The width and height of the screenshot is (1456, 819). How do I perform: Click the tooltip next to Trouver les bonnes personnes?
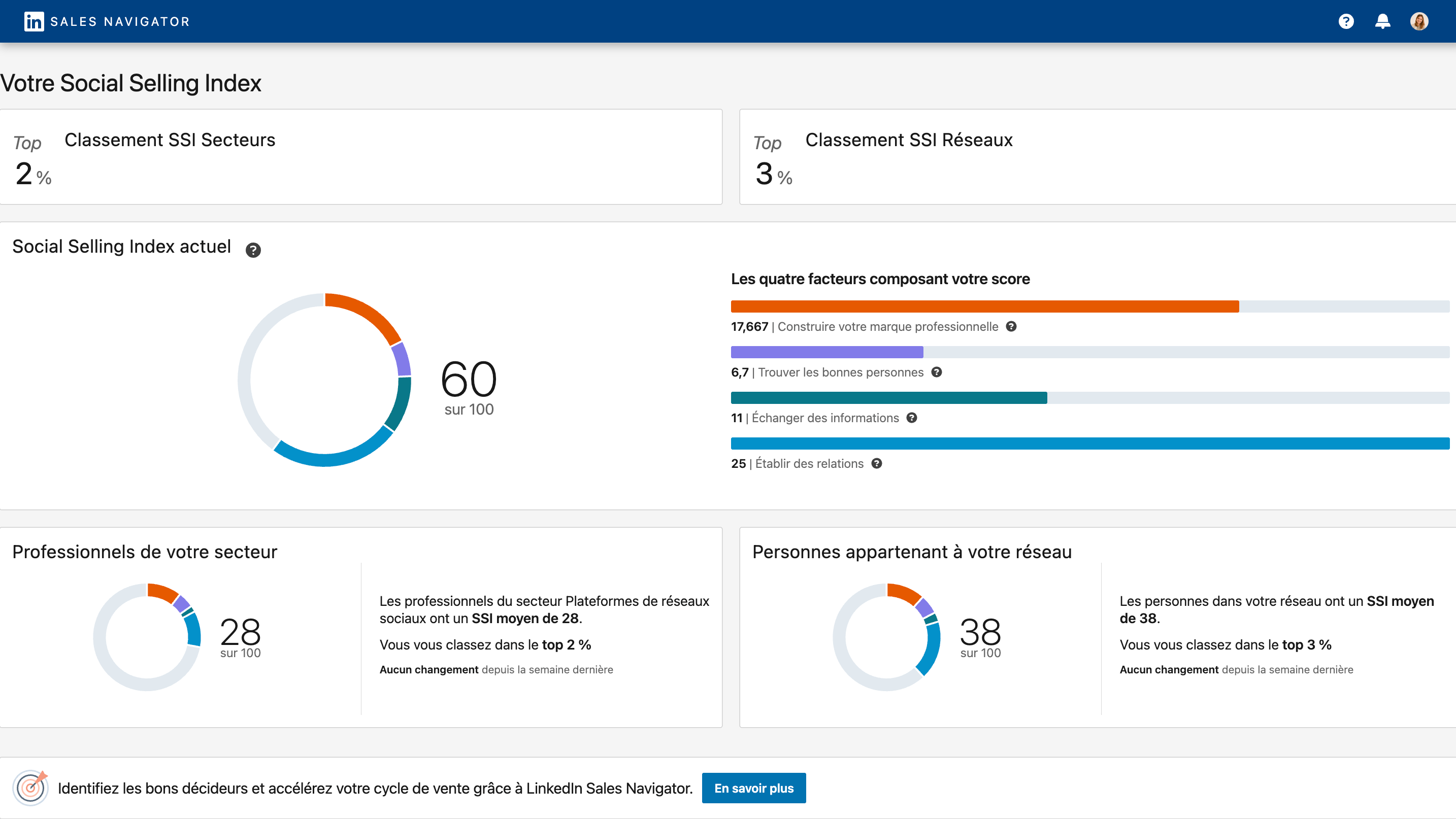click(937, 371)
